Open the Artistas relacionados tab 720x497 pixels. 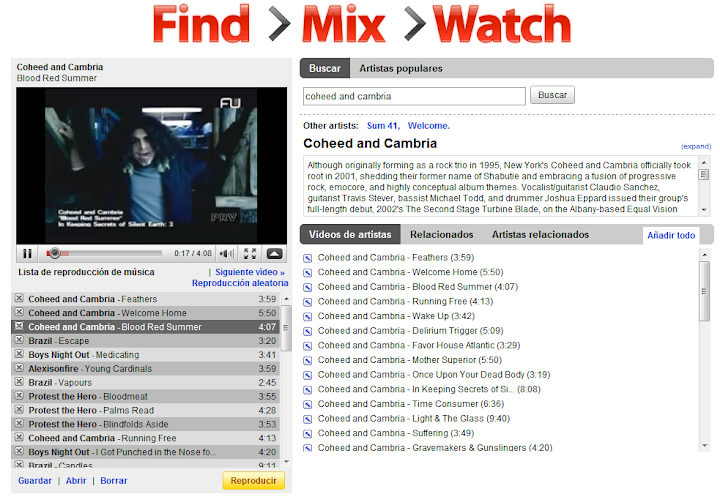point(540,235)
